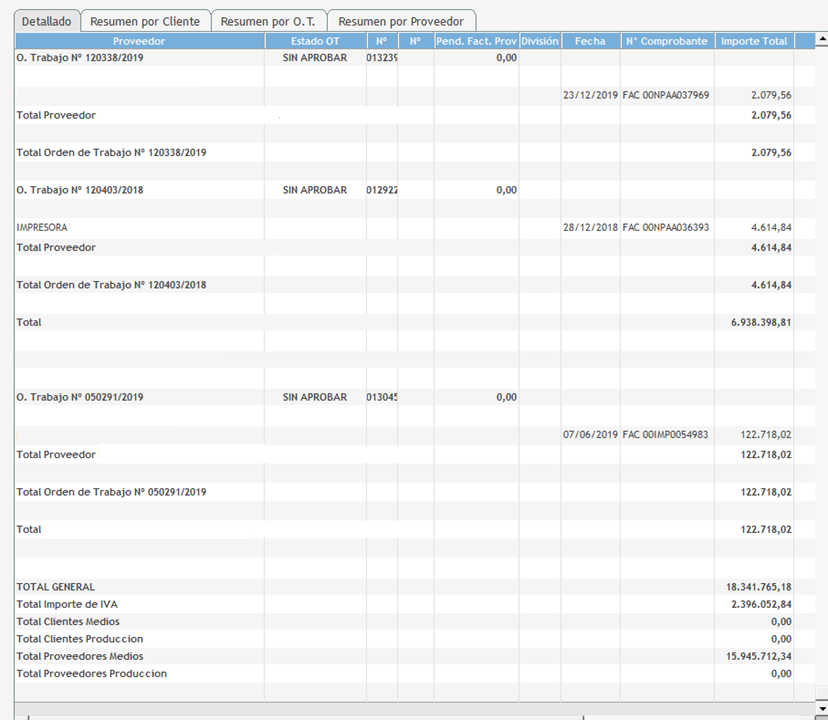Click the N° Comprobante column header
This screenshot has width=828, height=720.
point(667,42)
